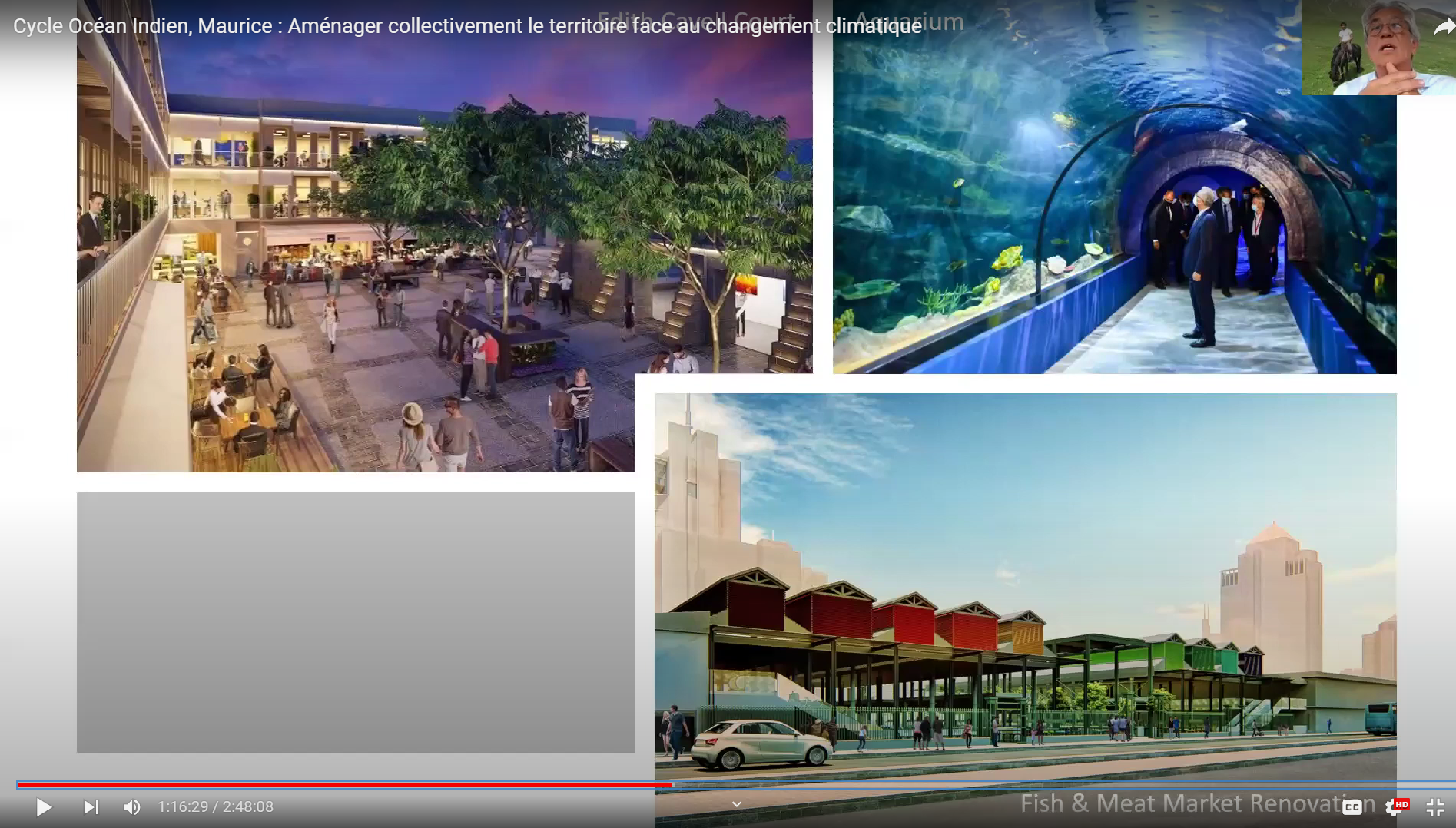Open video title link at top

pyautogui.click(x=467, y=25)
